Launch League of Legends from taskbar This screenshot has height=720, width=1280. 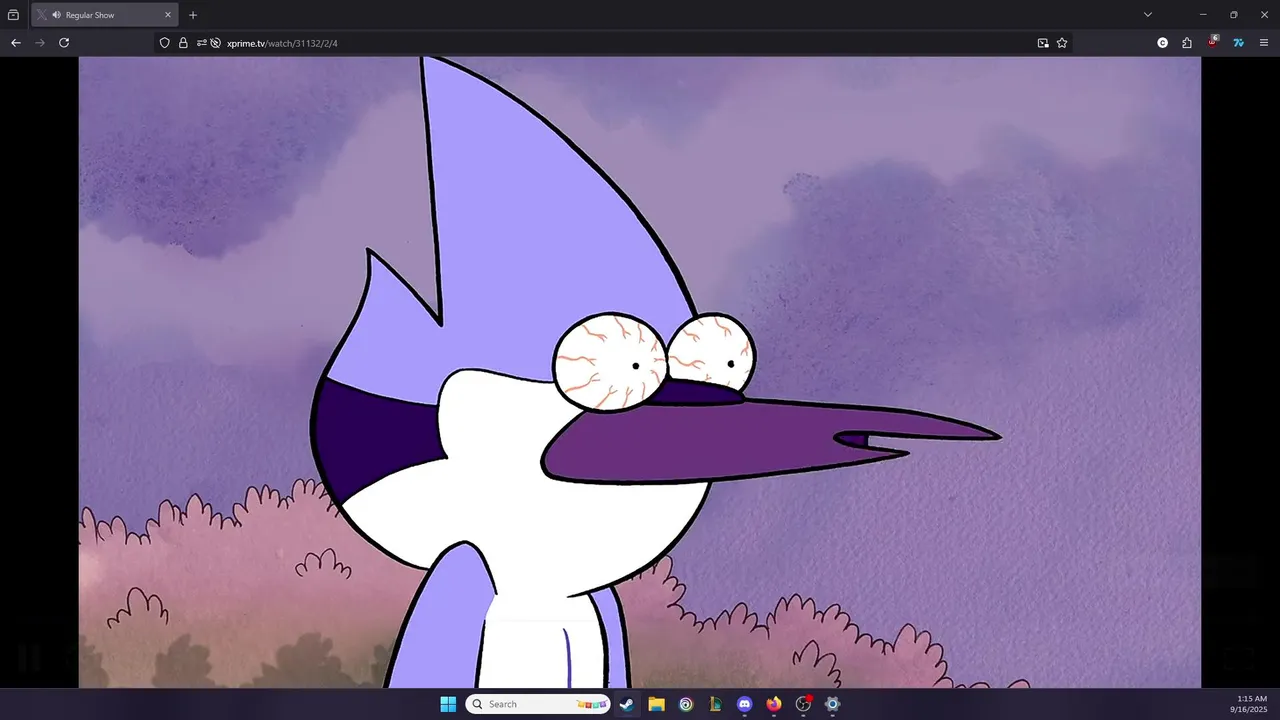coord(715,704)
